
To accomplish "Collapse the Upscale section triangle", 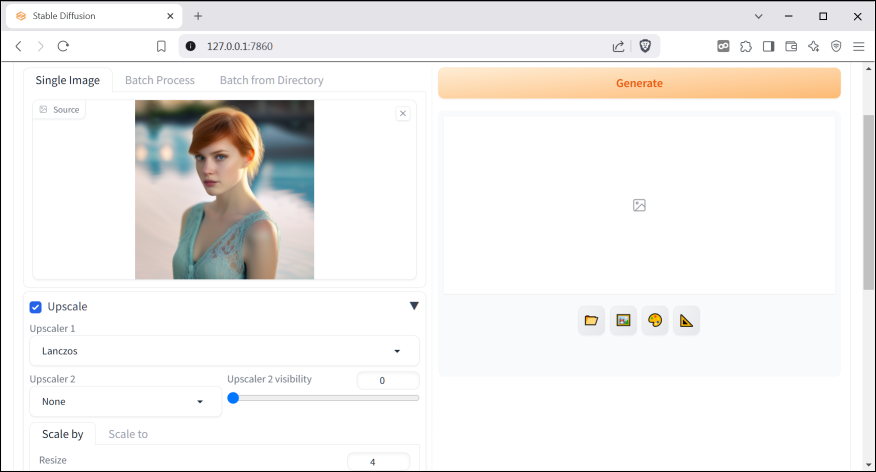I will [x=414, y=306].
